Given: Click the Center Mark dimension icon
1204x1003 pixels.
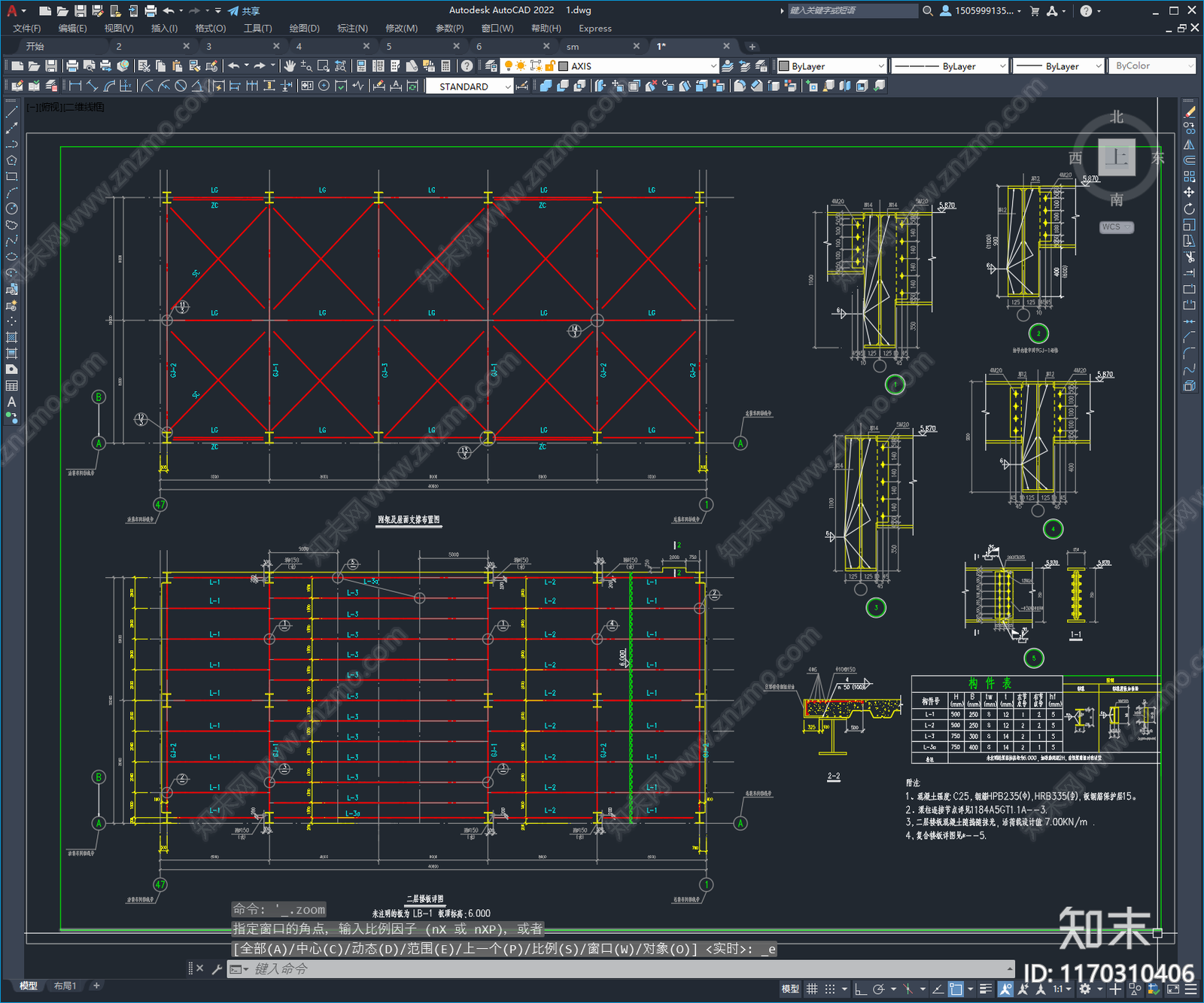Looking at the screenshot, I should click(324, 87).
